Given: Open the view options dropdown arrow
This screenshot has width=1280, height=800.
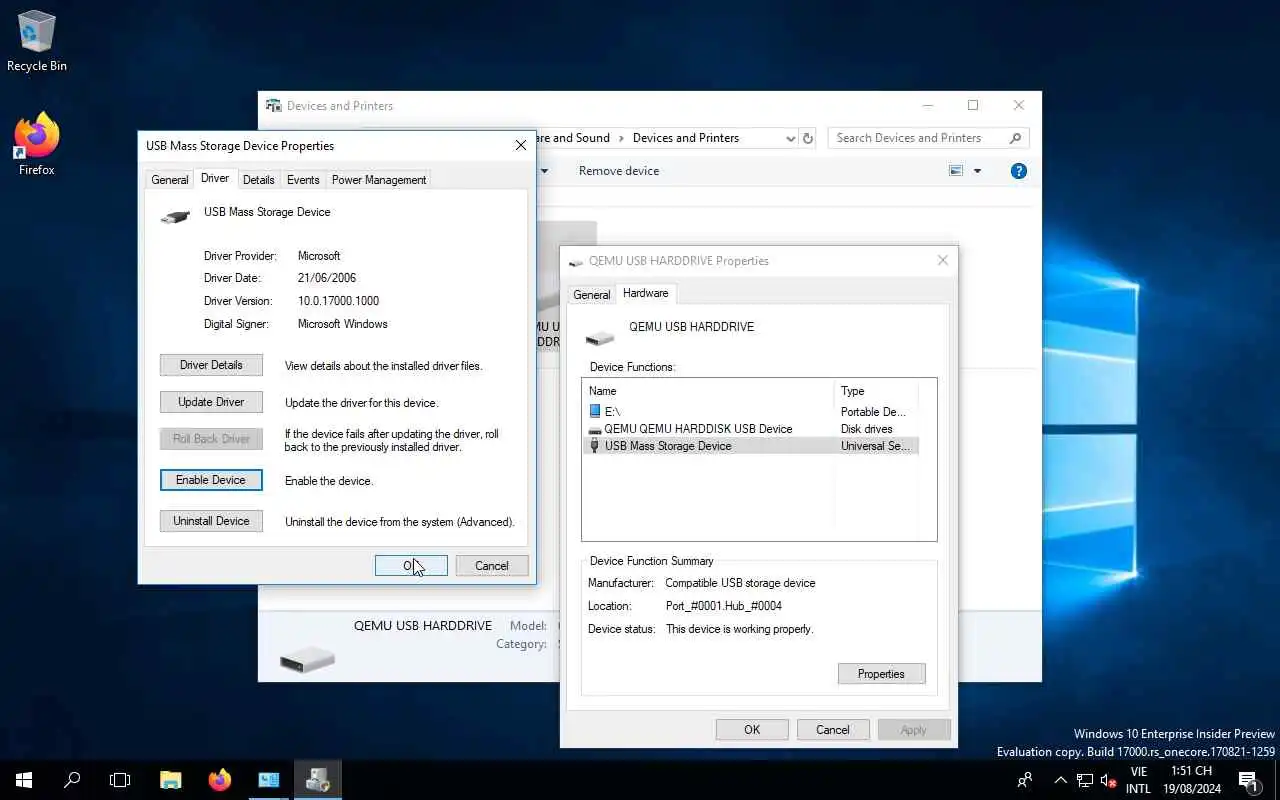Looking at the screenshot, I should click(978, 171).
